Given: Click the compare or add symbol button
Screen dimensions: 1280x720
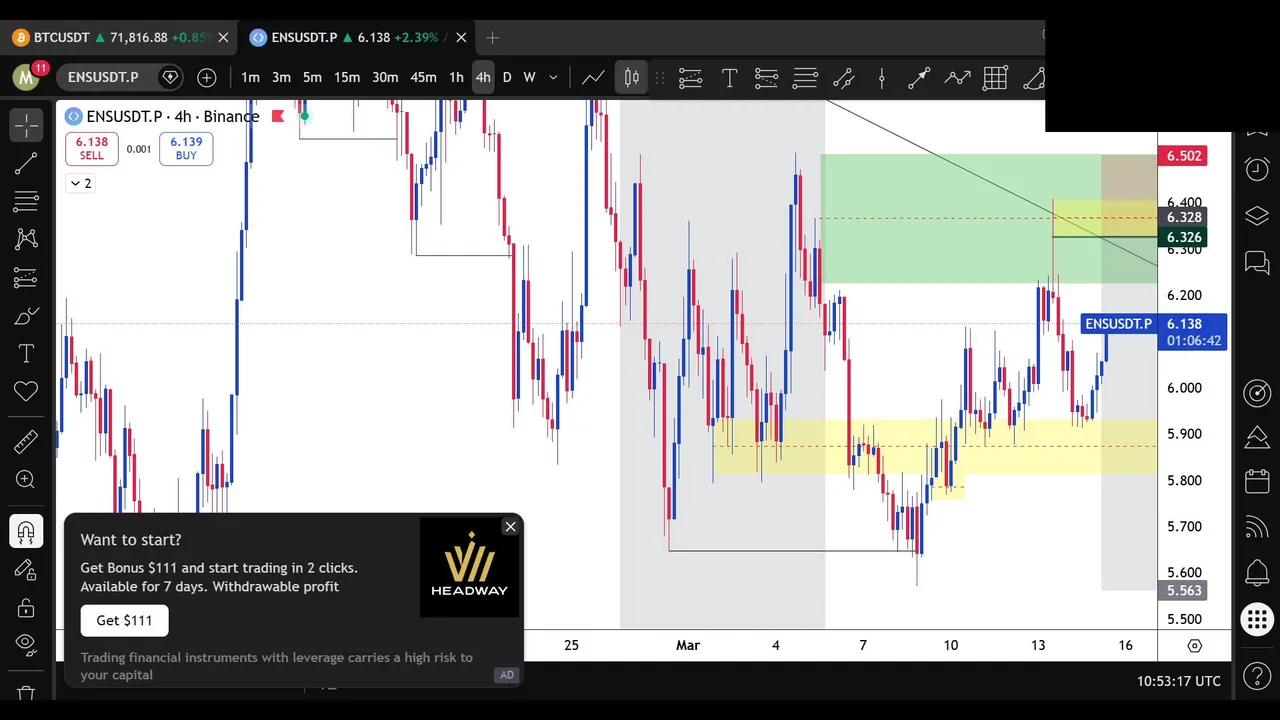Looking at the screenshot, I should (x=207, y=77).
